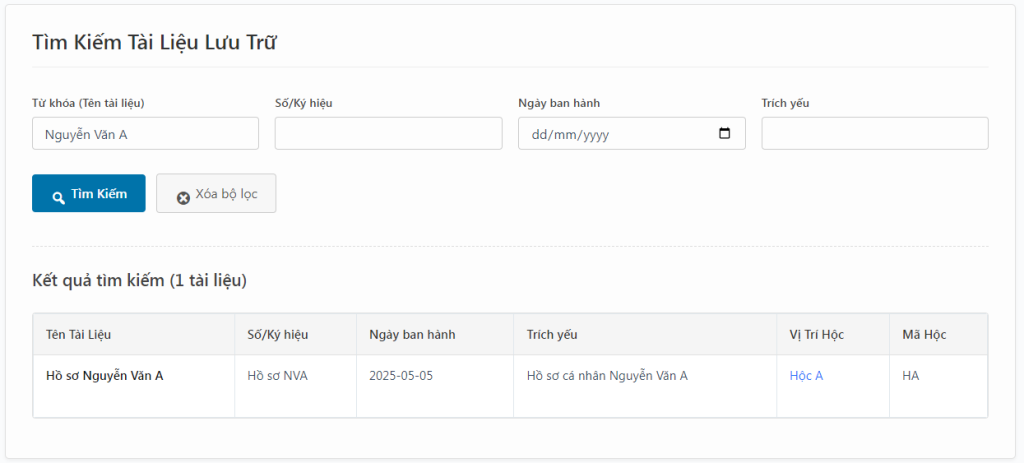1024x463 pixels.
Task: Click the X circle icon on Xóa bộ lọc
Action: (x=184, y=198)
